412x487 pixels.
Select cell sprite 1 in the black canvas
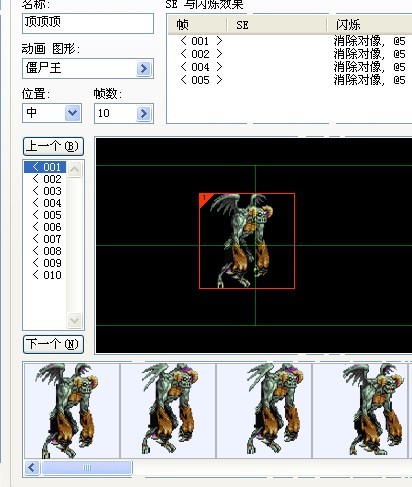click(247, 241)
